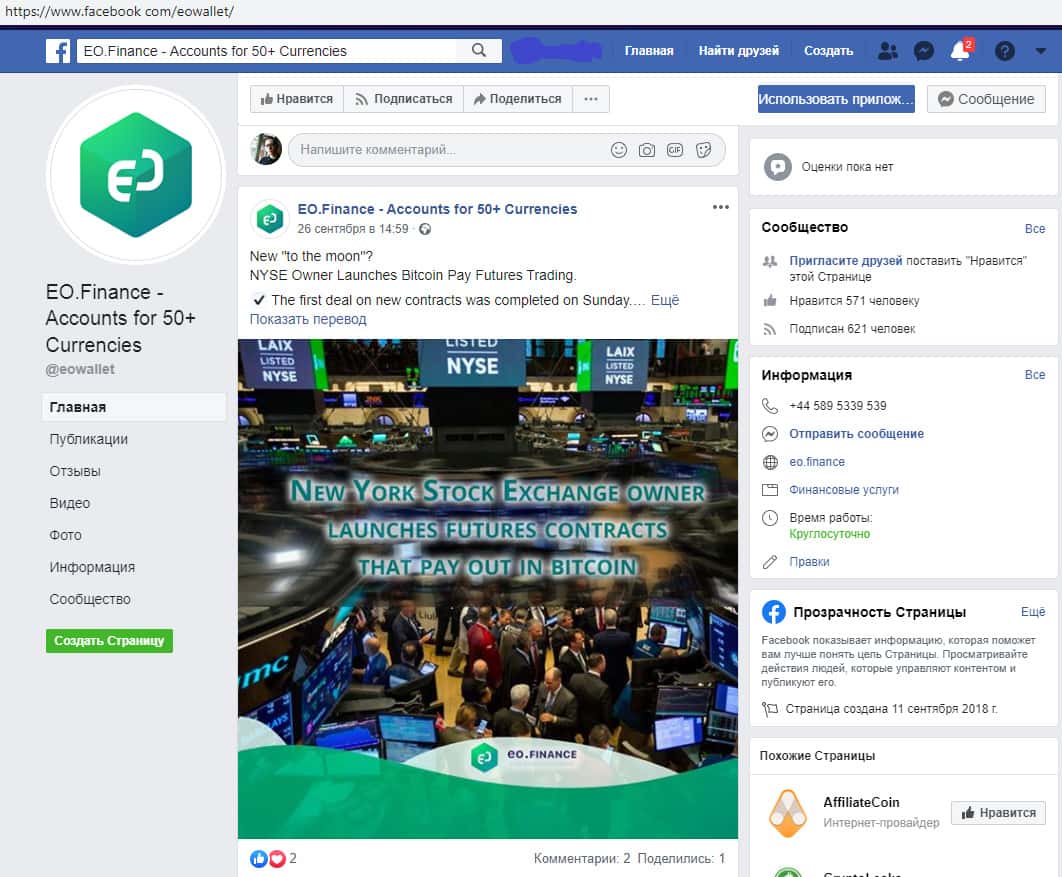This screenshot has width=1062, height=877.
Task: Click the Все link in the Информация section
Action: pyautogui.click(x=1035, y=375)
